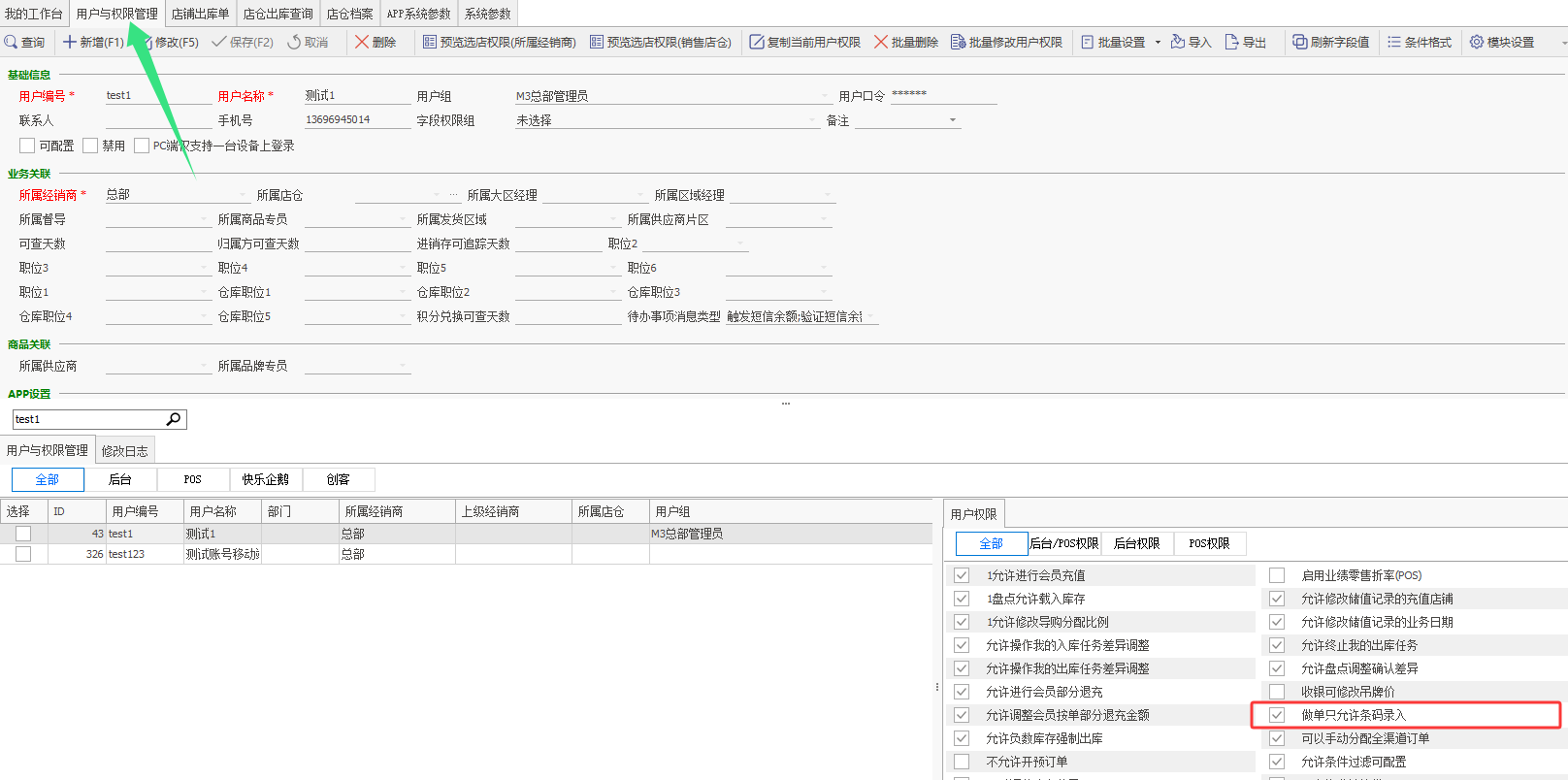Screen dimensions: 1568x780
Task: Click the 查询 search magnifier icon
Action: click(11, 42)
